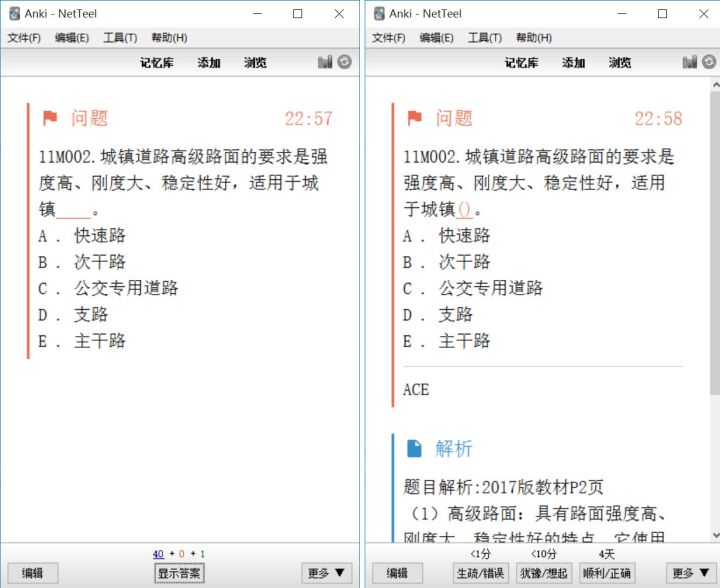Minimize the left Anki window
Screen dimensions: 720x588
point(257,14)
